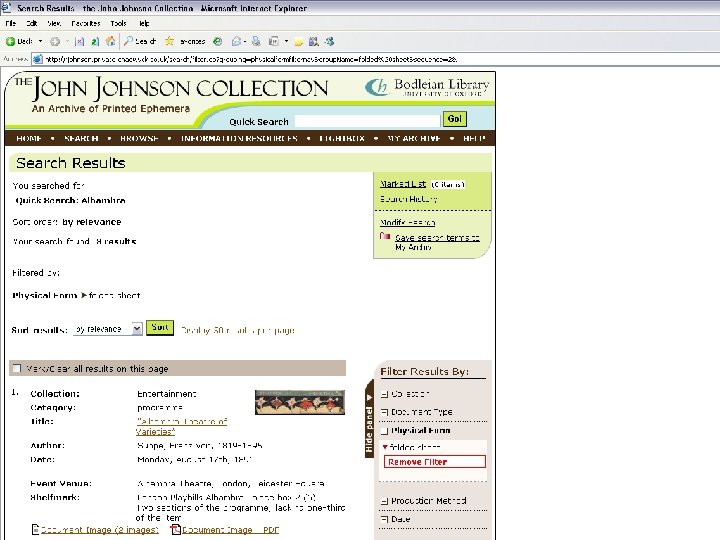This screenshot has width=720, height=540.
Task: Open the toolbar Search magnifier
Action: click(140, 41)
